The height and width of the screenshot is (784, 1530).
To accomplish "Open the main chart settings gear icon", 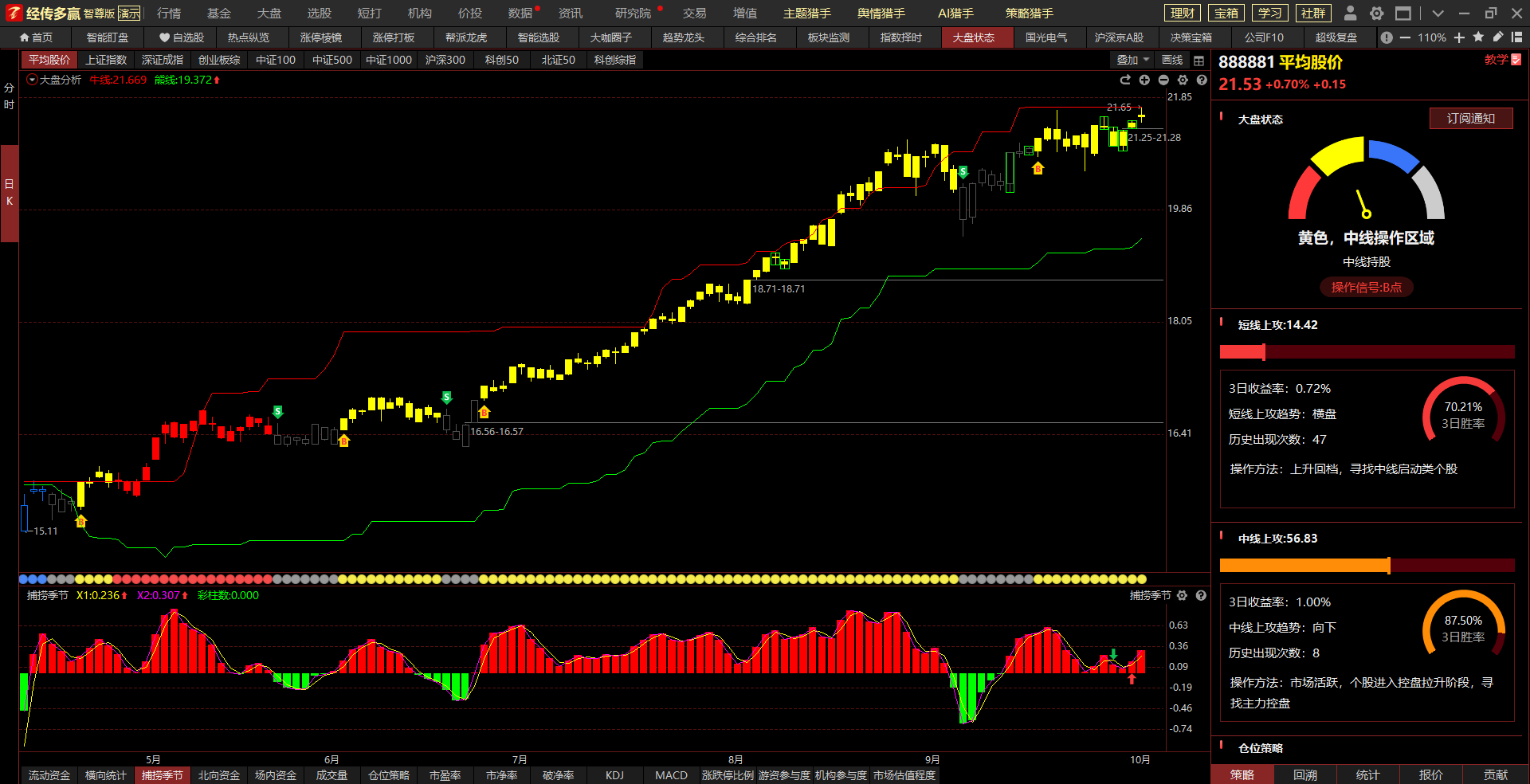I will (x=1183, y=80).
